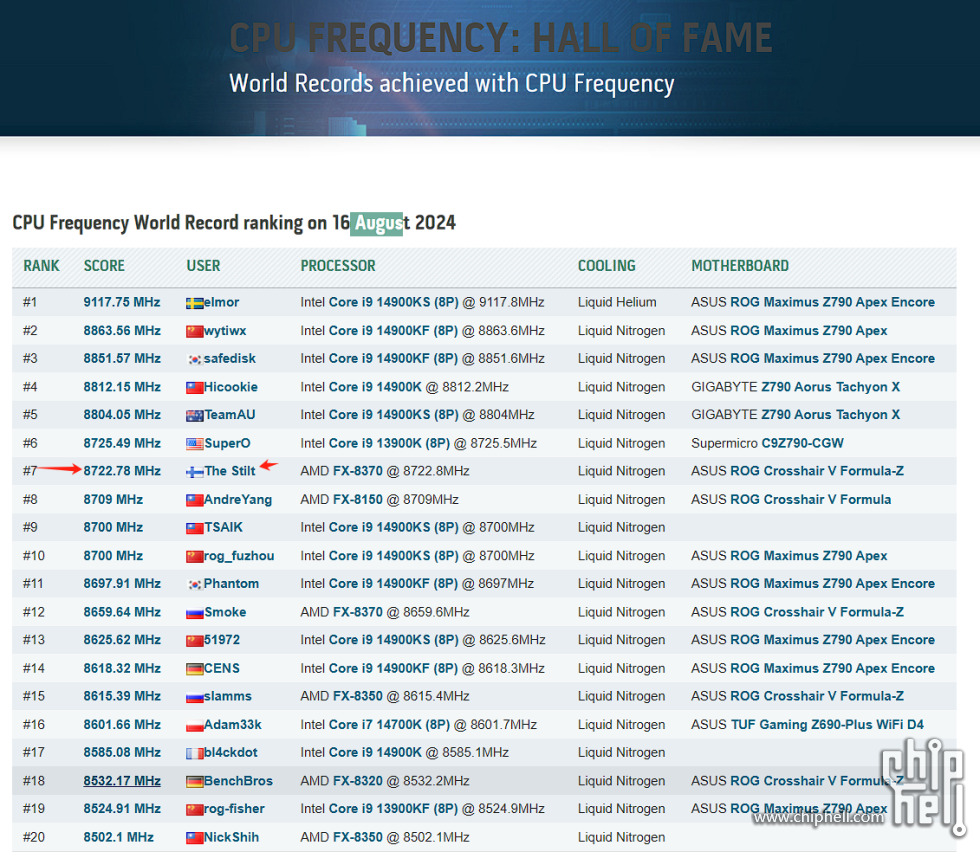Click the SCORE column header
Screen dimensions: 980x852
pos(104,266)
